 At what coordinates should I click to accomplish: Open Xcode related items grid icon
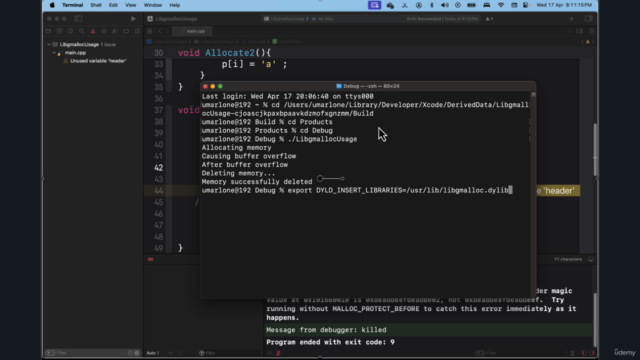pos(149,31)
